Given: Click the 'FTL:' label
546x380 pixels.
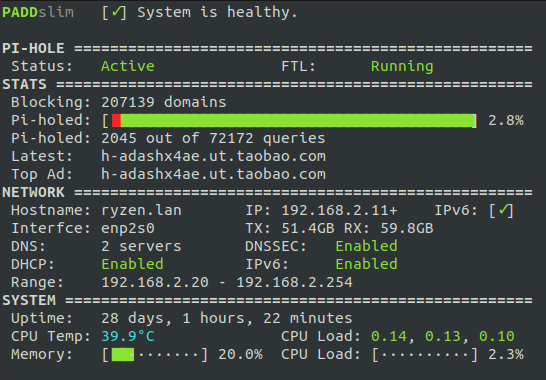Looking at the screenshot, I should click(x=298, y=66).
